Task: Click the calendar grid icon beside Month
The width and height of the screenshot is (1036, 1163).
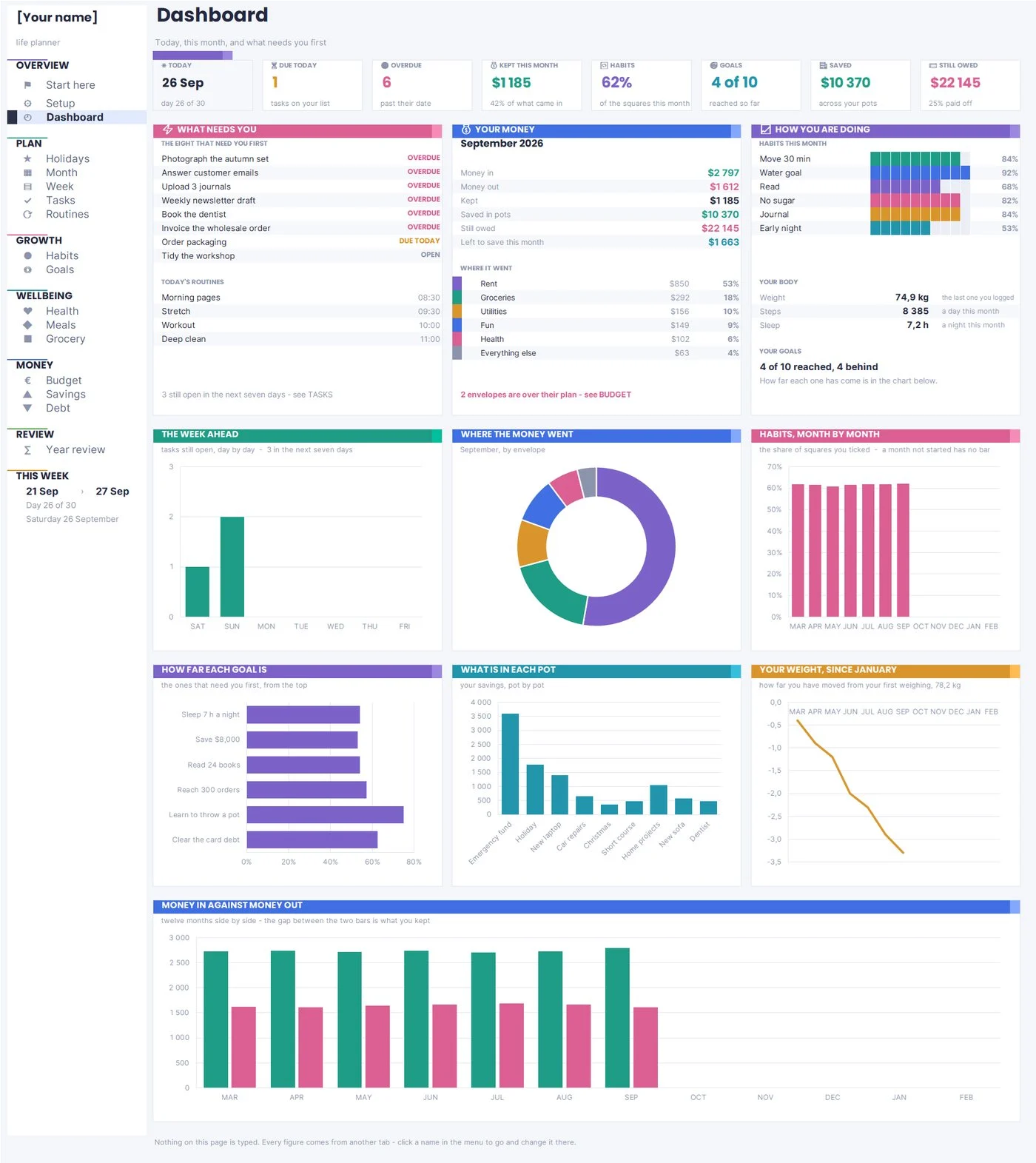Action: [x=27, y=172]
